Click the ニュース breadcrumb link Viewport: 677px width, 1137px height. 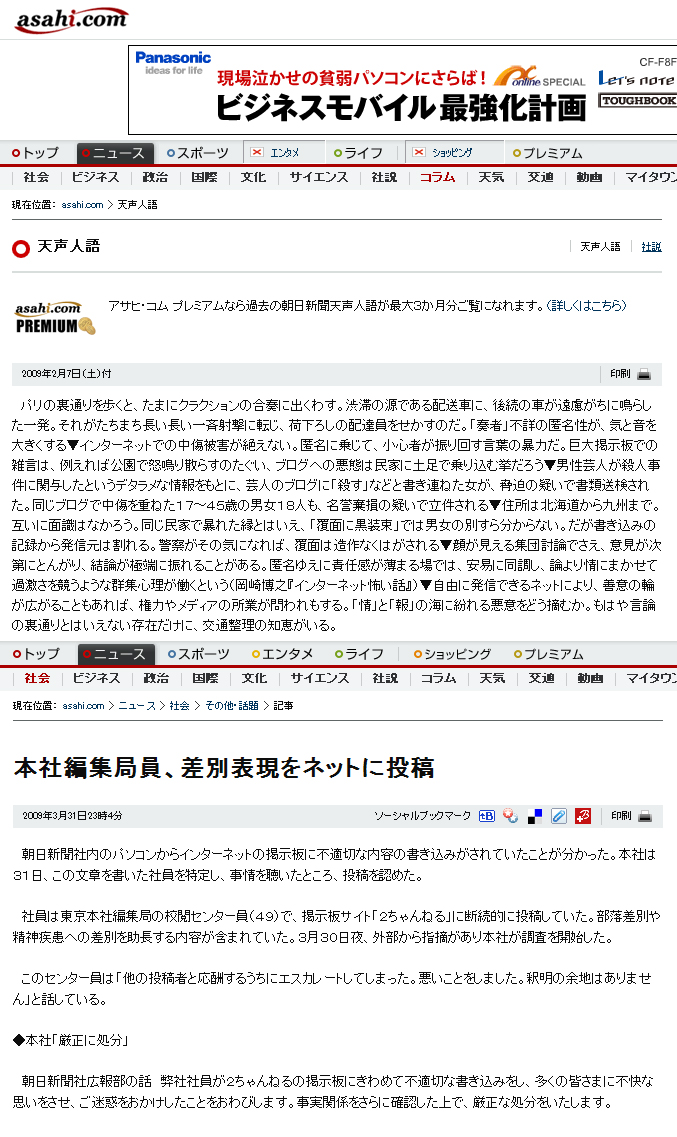(x=136, y=706)
